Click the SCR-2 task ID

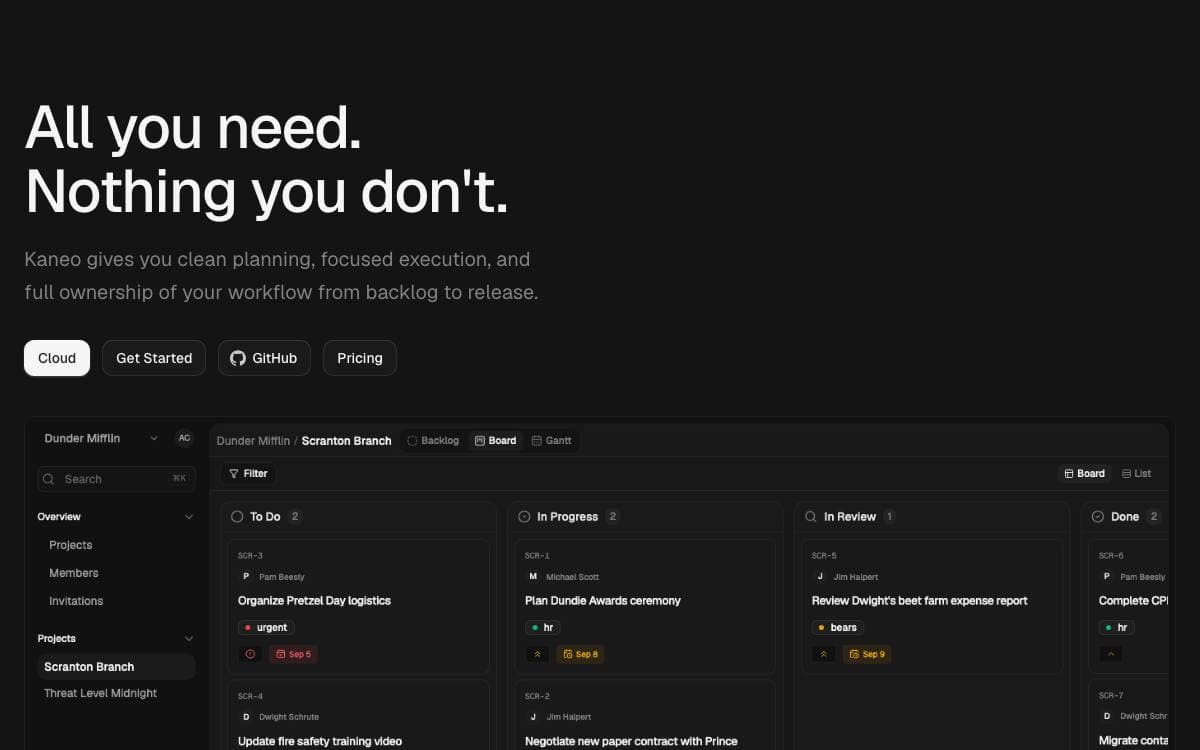click(x=537, y=696)
